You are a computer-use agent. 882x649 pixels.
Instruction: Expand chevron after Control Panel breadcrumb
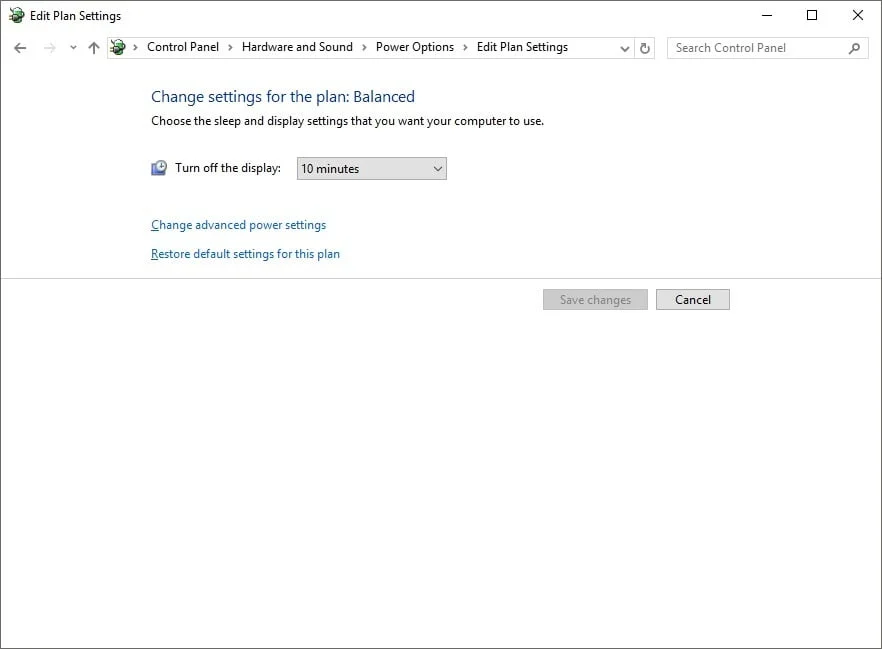pyautogui.click(x=230, y=48)
